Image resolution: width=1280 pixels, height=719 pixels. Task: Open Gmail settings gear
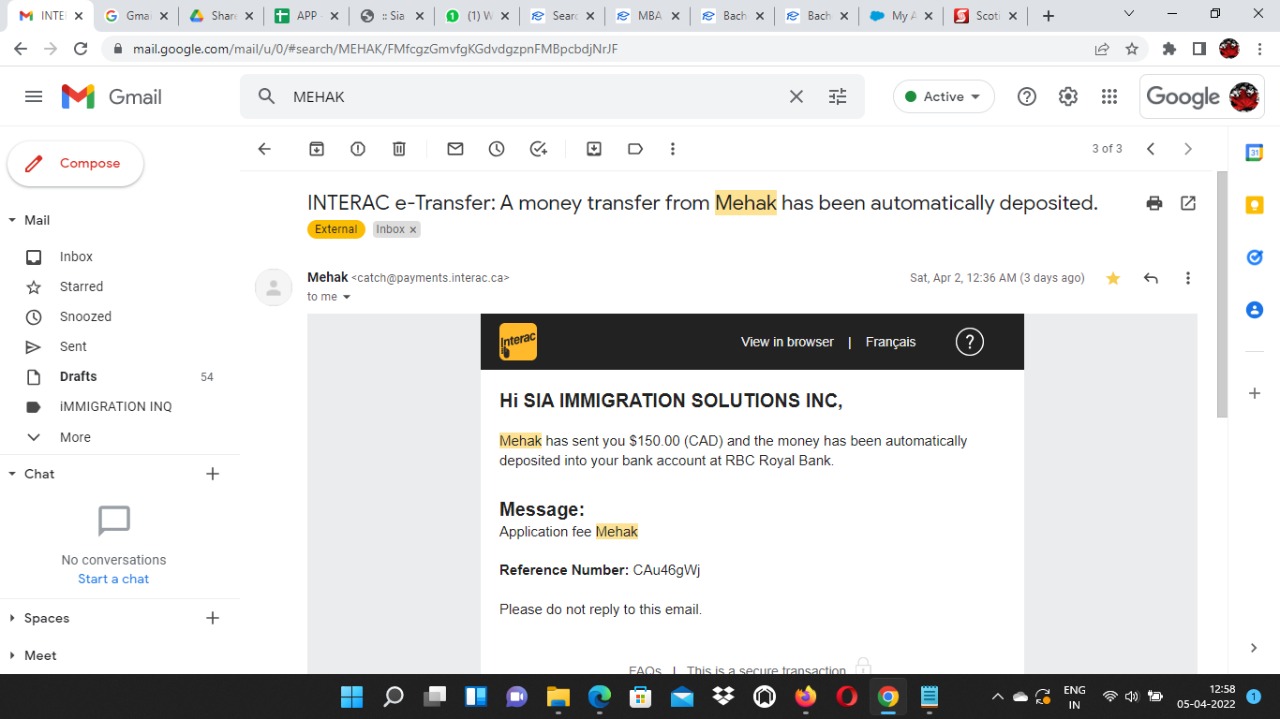tap(1068, 97)
